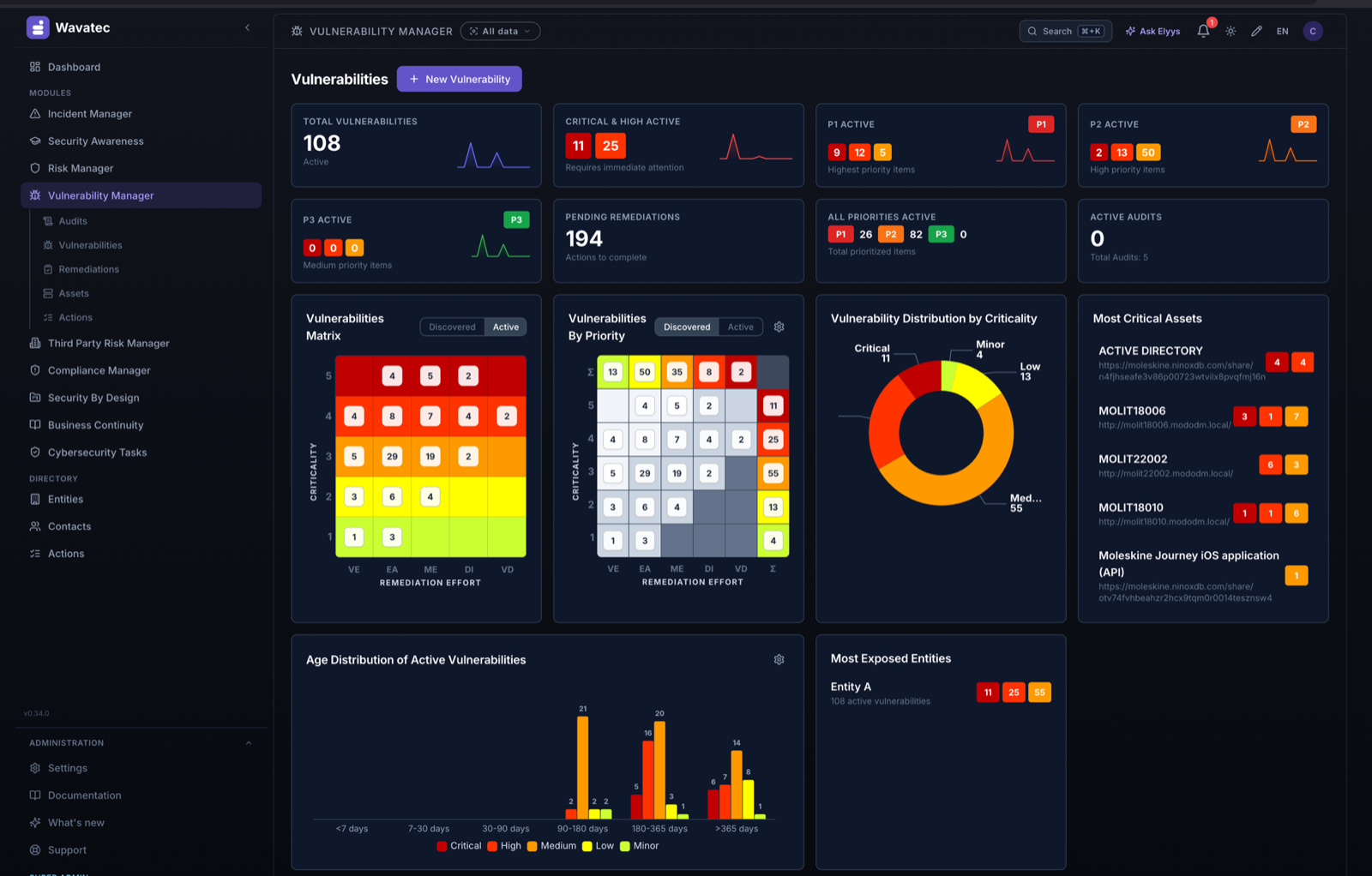Image resolution: width=1372 pixels, height=876 pixels.
Task: Collapse the Administration section
Action: [x=249, y=743]
